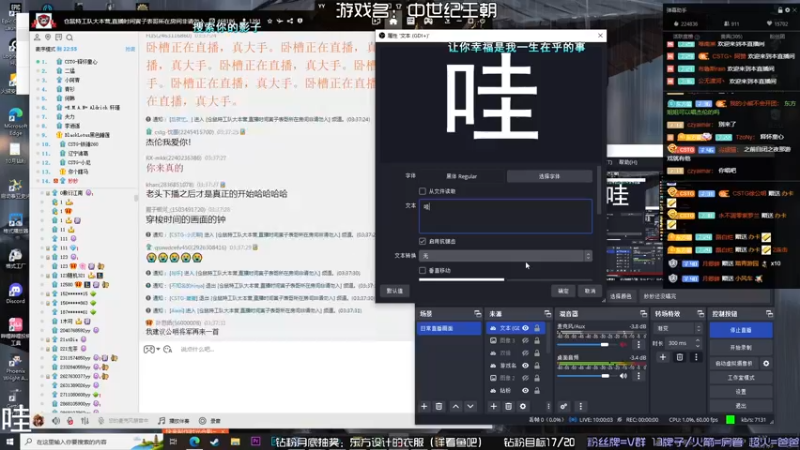Click the speaker icon in YY bottom bar
This screenshot has height=450, width=800.
[x=56, y=420]
